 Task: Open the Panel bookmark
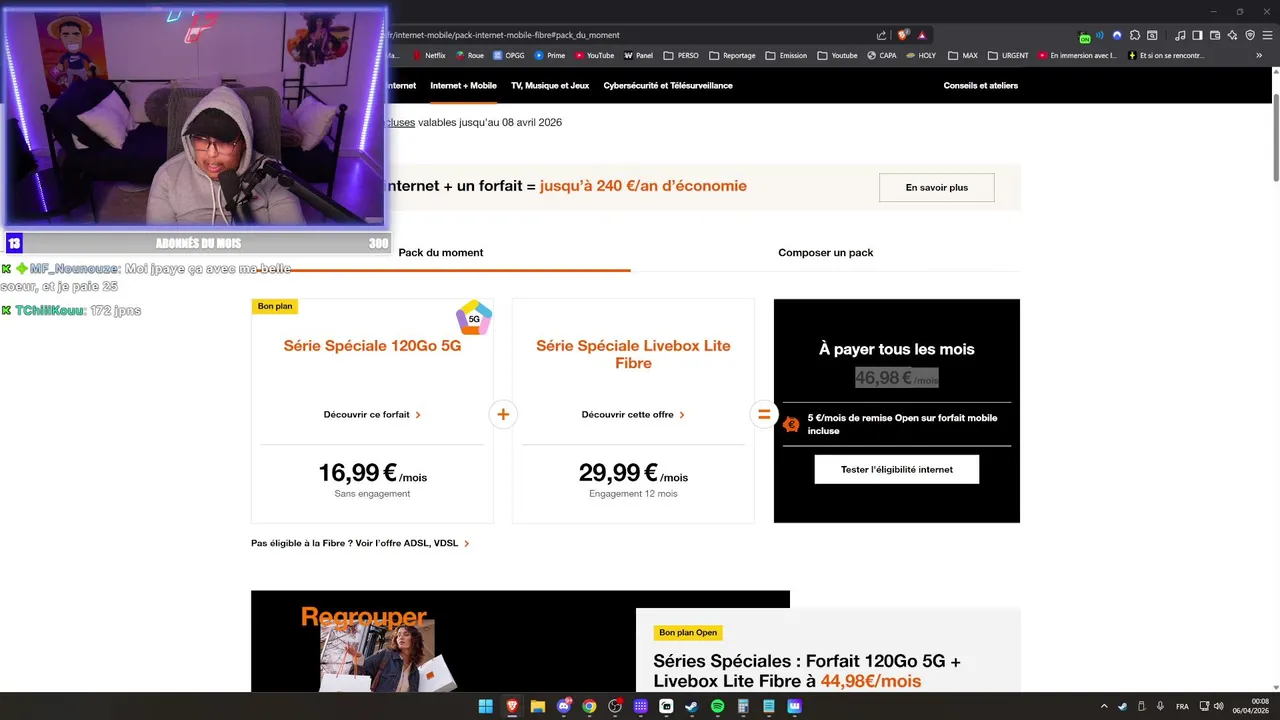point(638,55)
